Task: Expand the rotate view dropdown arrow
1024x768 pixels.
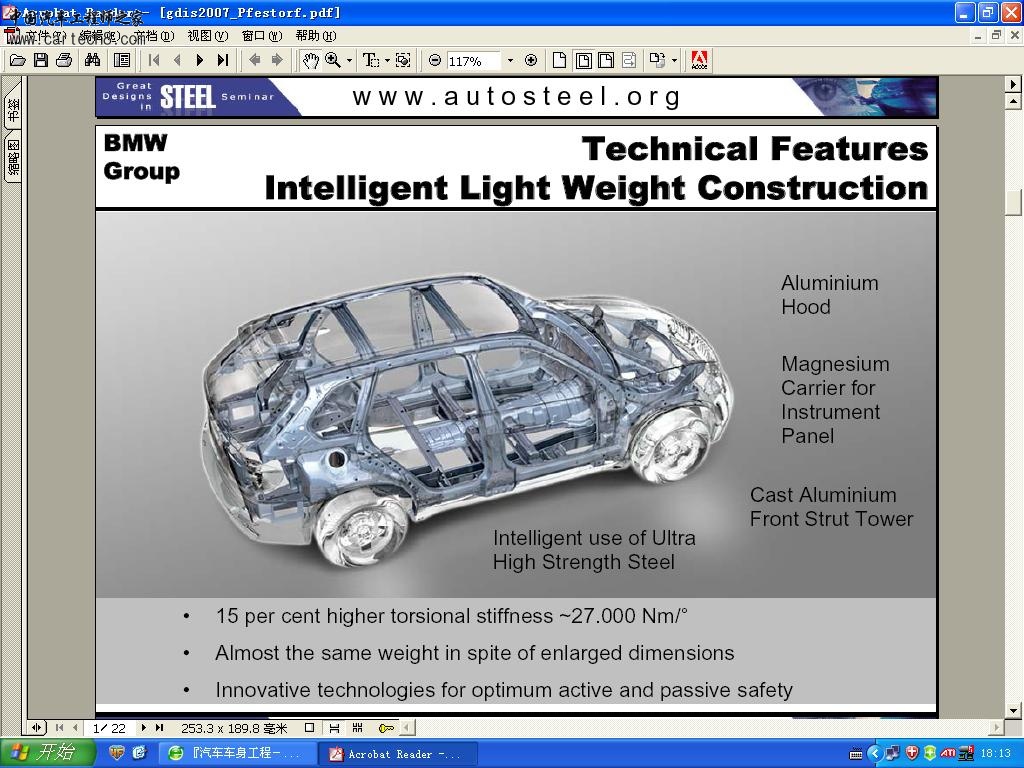Action: pyautogui.click(x=675, y=61)
